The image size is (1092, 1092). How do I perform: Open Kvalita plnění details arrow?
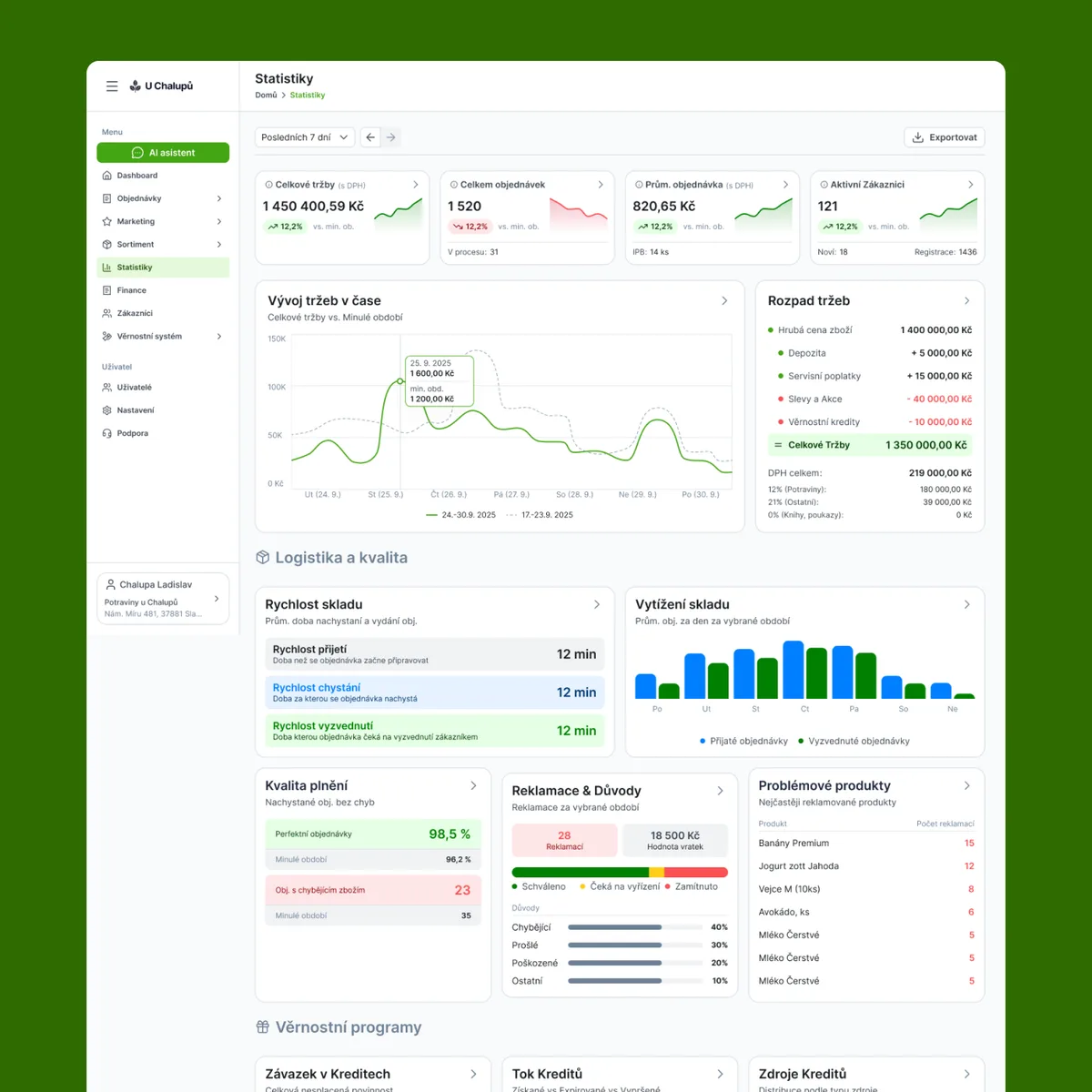[473, 785]
